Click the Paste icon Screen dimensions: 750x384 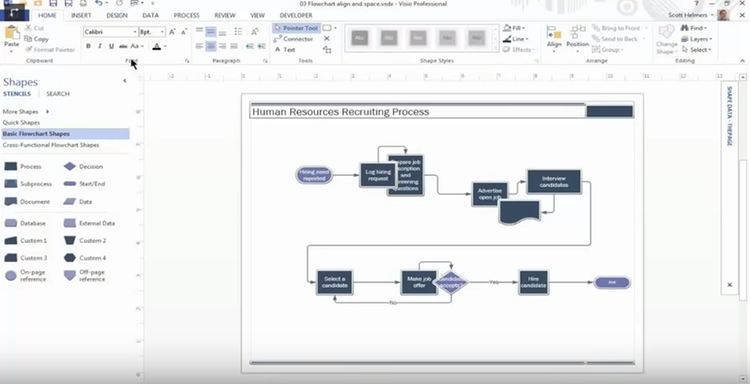tap(11, 37)
